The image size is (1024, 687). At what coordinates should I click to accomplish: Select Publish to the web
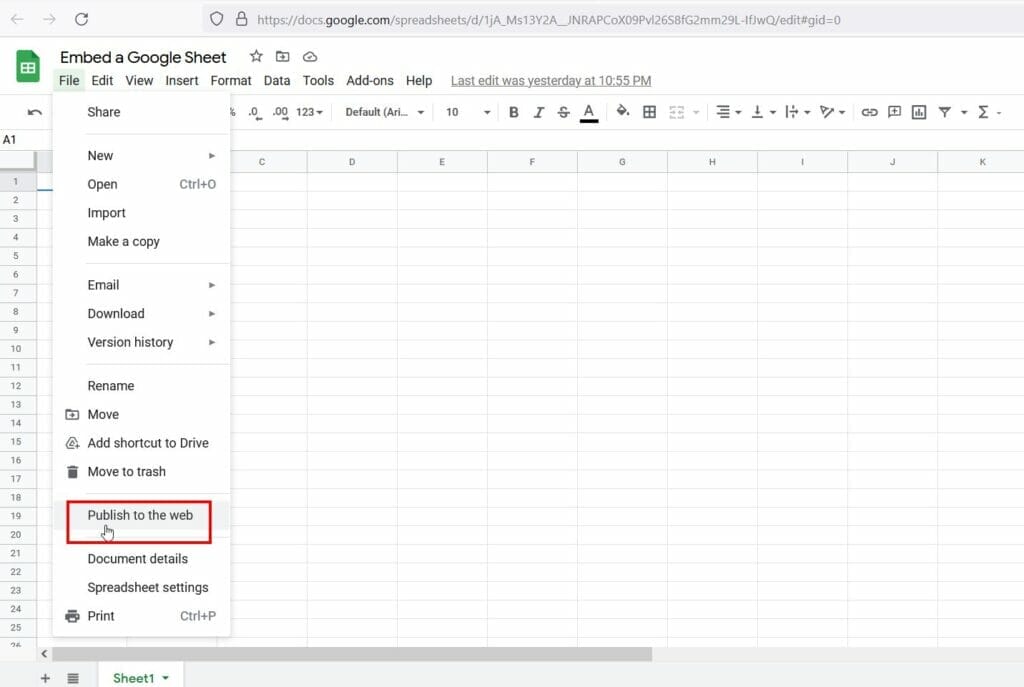pyautogui.click(x=140, y=515)
